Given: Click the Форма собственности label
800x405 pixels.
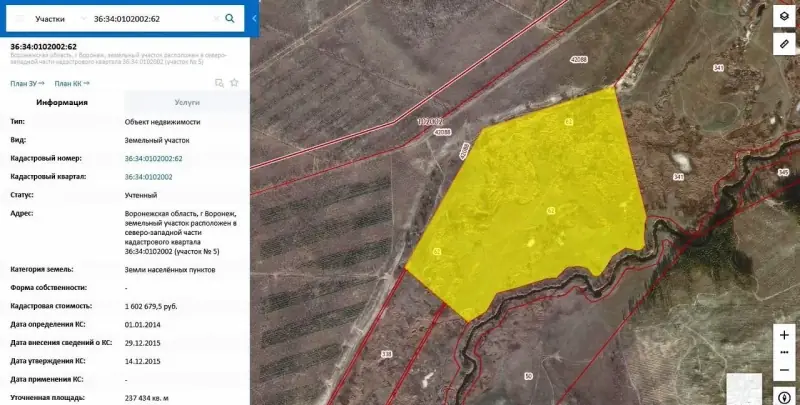Looking at the screenshot, I should 48,288.
